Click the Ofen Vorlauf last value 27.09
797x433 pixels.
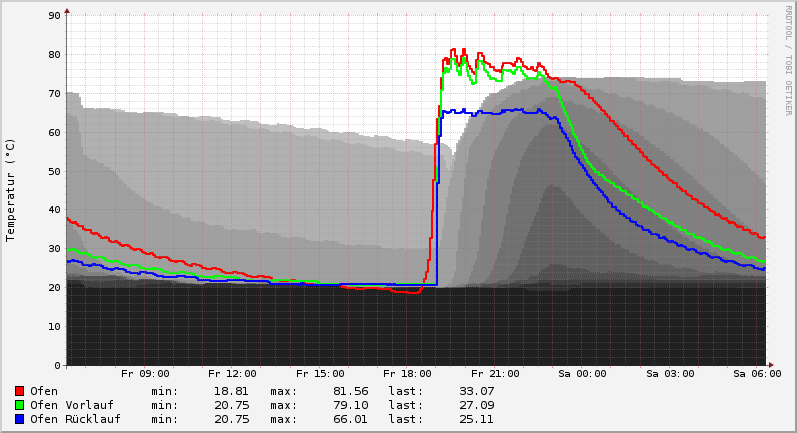[476, 405]
